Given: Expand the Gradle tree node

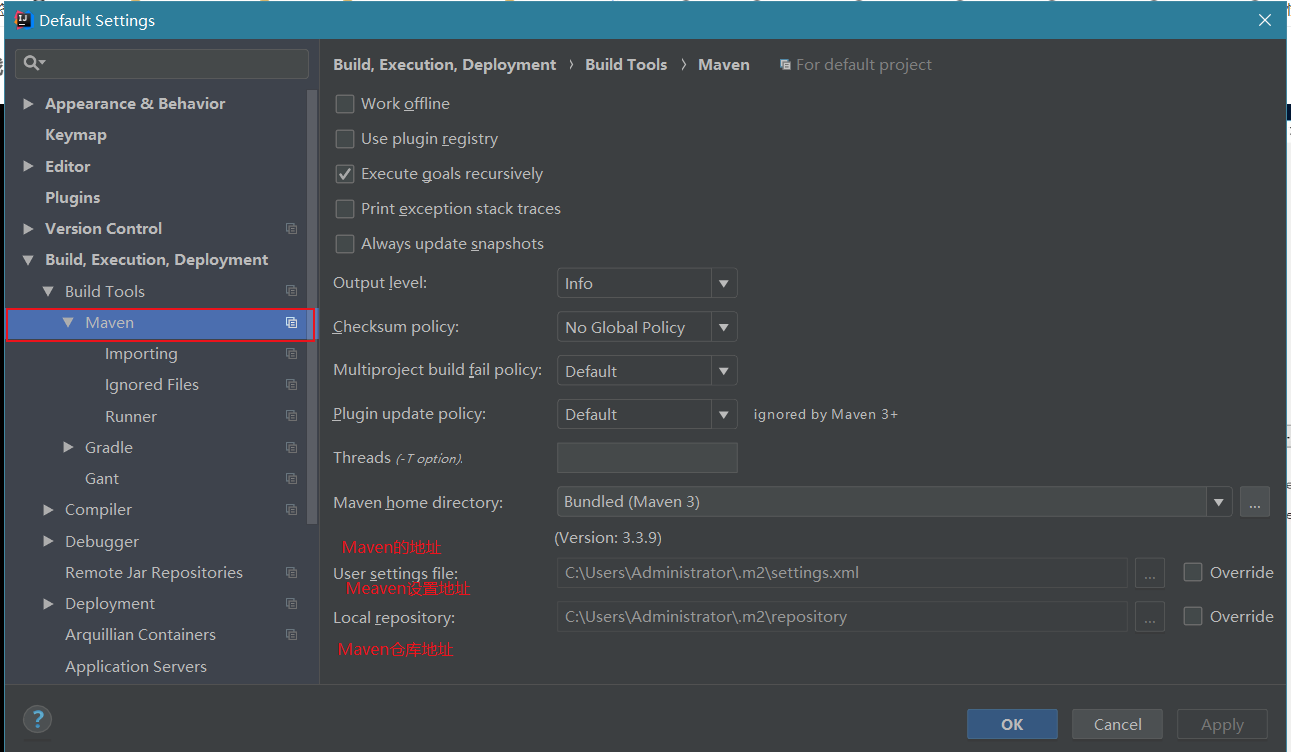Looking at the screenshot, I should pyautogui.click(x=68, y=448).
